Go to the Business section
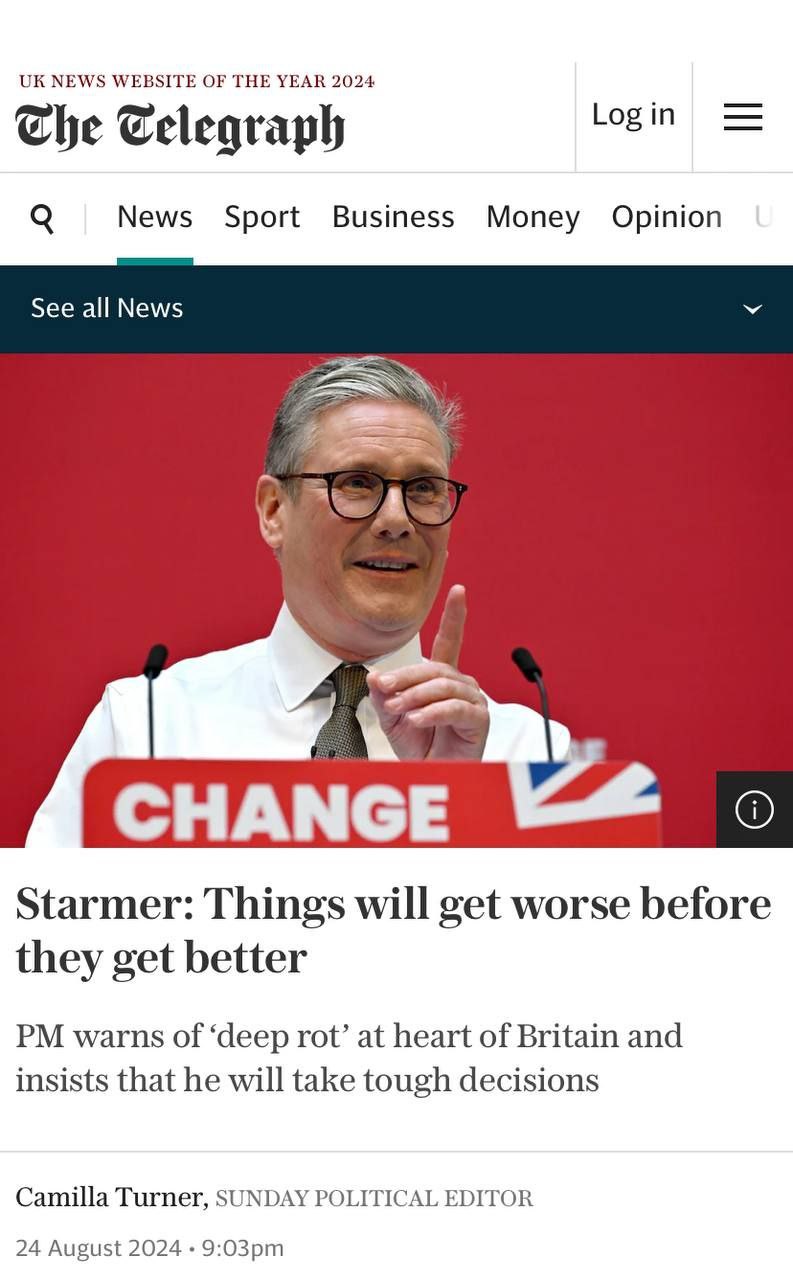This screenshot has width=793, height=1280. click(x=393, y=217)
